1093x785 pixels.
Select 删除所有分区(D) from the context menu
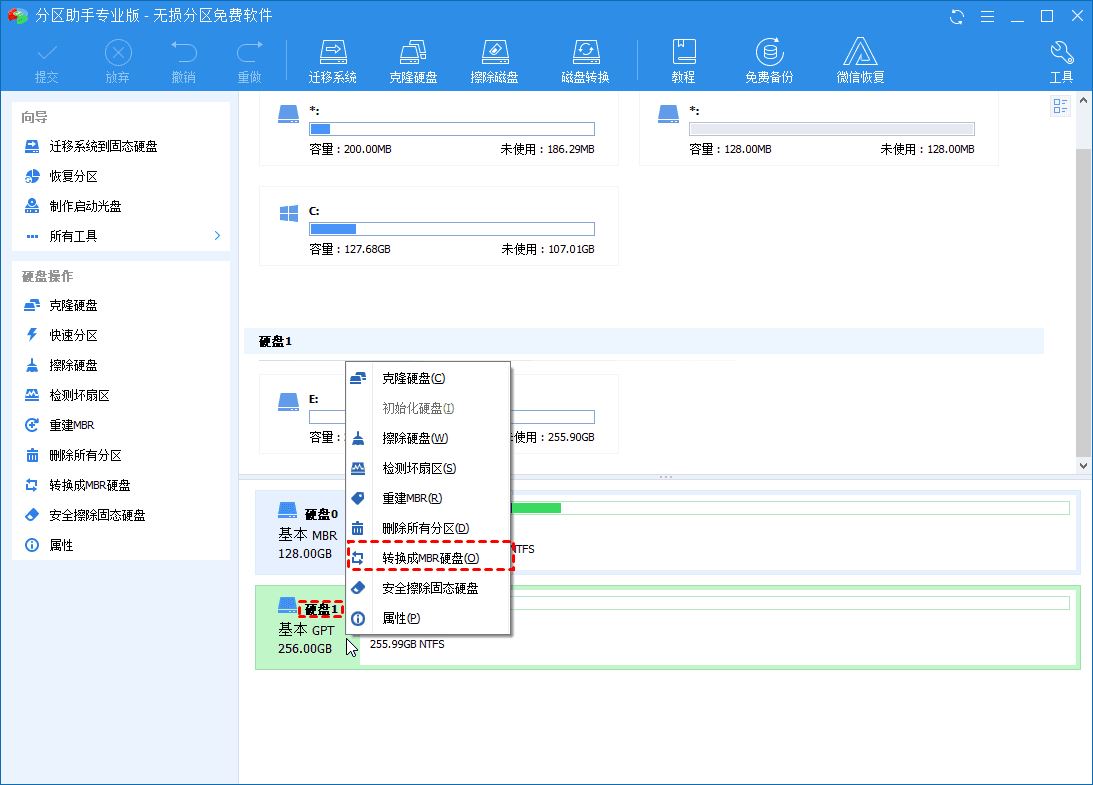[x=425, y=528]
